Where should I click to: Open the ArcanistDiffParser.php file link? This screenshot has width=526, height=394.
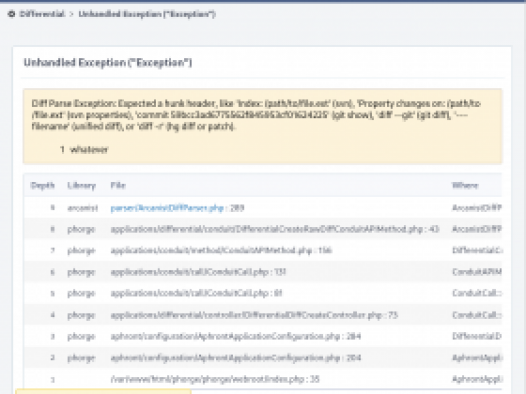click(167, 208)
